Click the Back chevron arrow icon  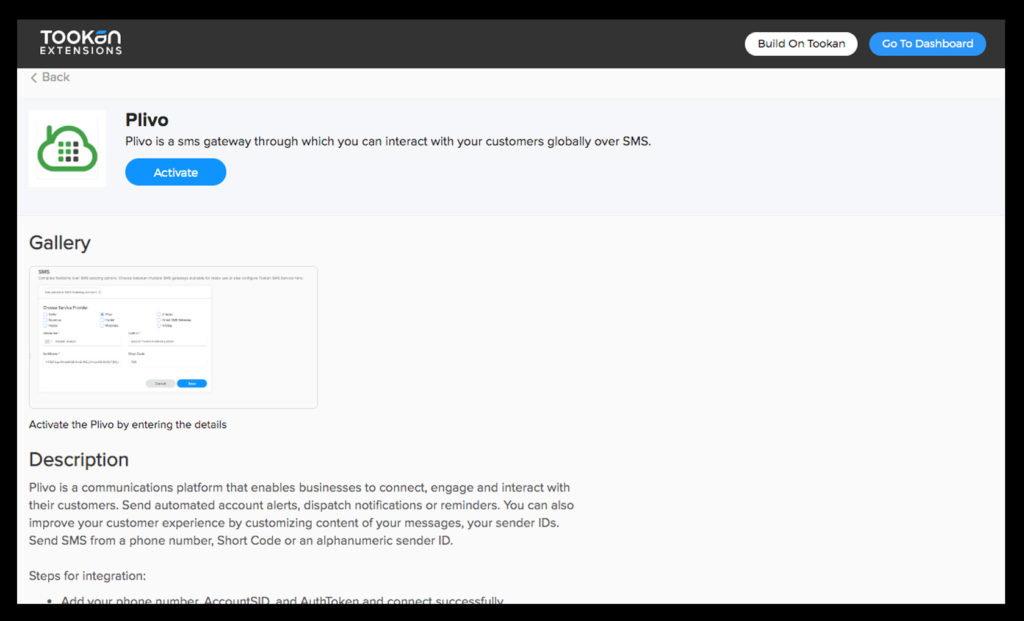coord(33,78)
